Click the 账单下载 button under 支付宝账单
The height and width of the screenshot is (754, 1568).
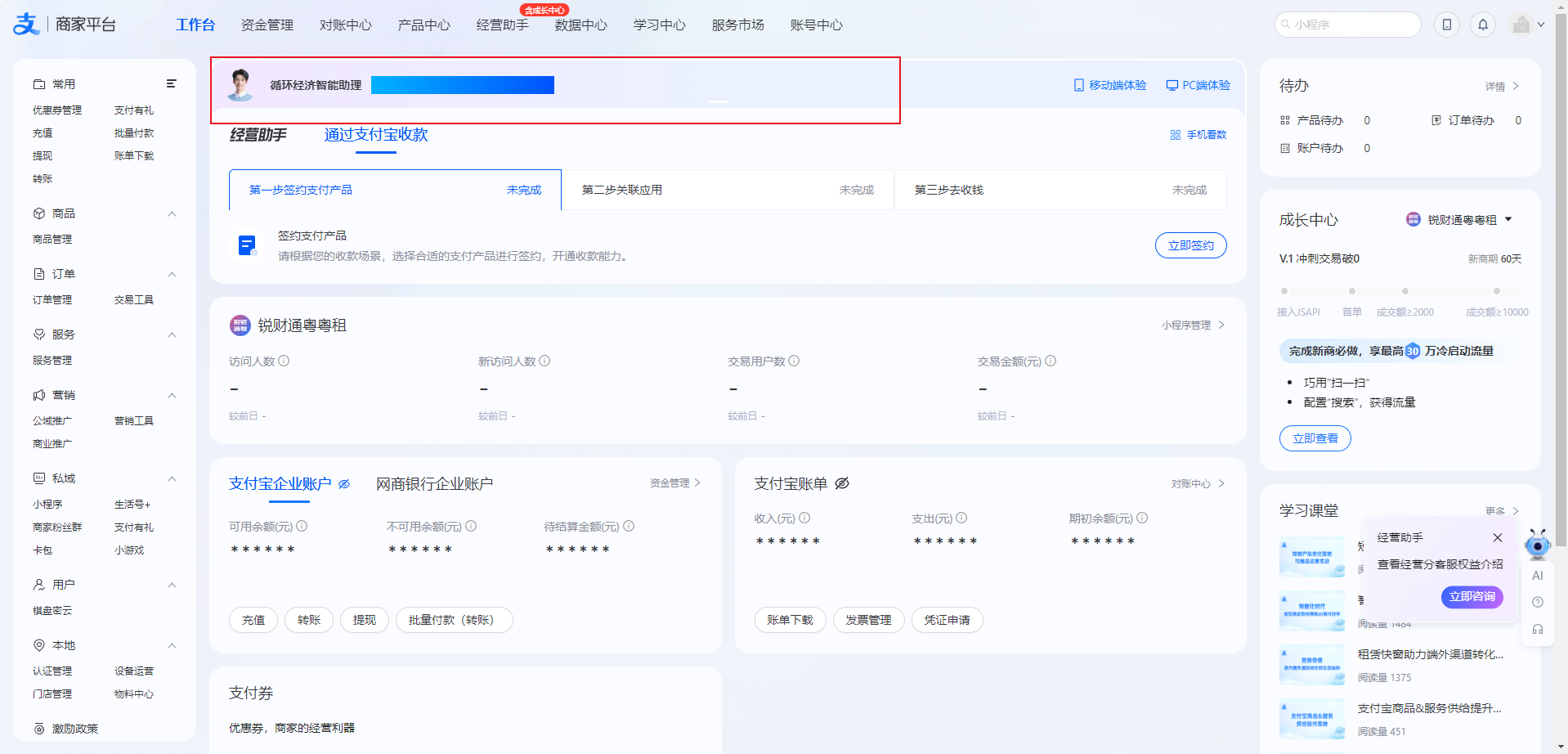[790, 620]
